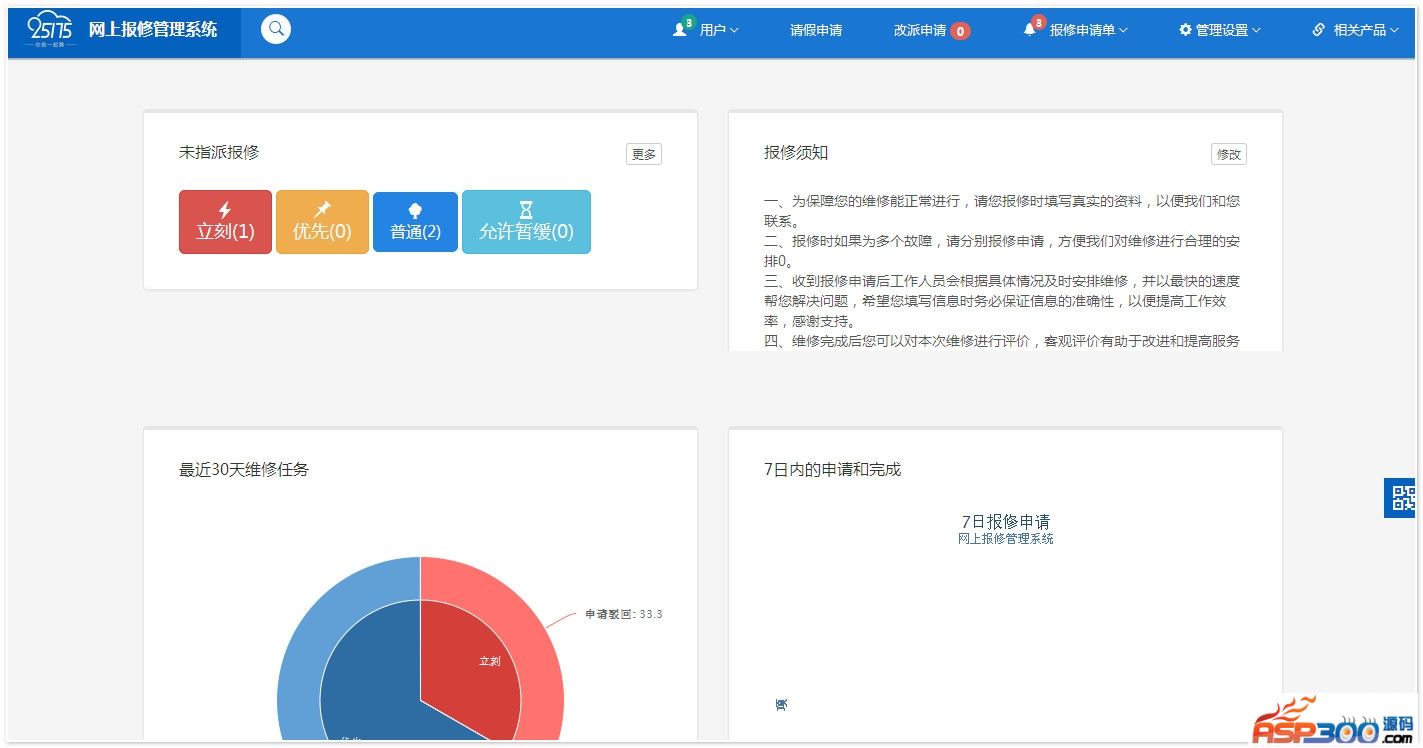Viewport: 1423px width, 748px height.
Task: Open the 管理设置 dropdown
Action: (x=1227, y=30)
